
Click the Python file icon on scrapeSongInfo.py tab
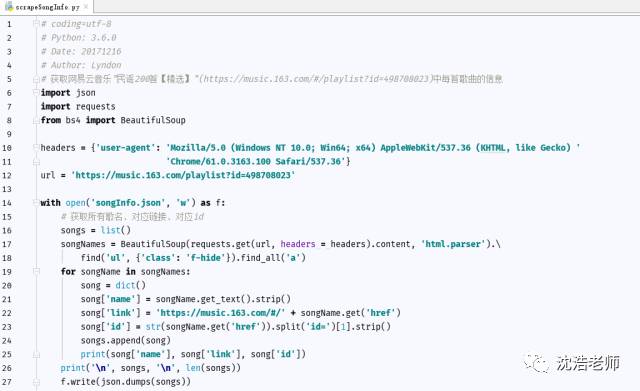click(9, 7)
